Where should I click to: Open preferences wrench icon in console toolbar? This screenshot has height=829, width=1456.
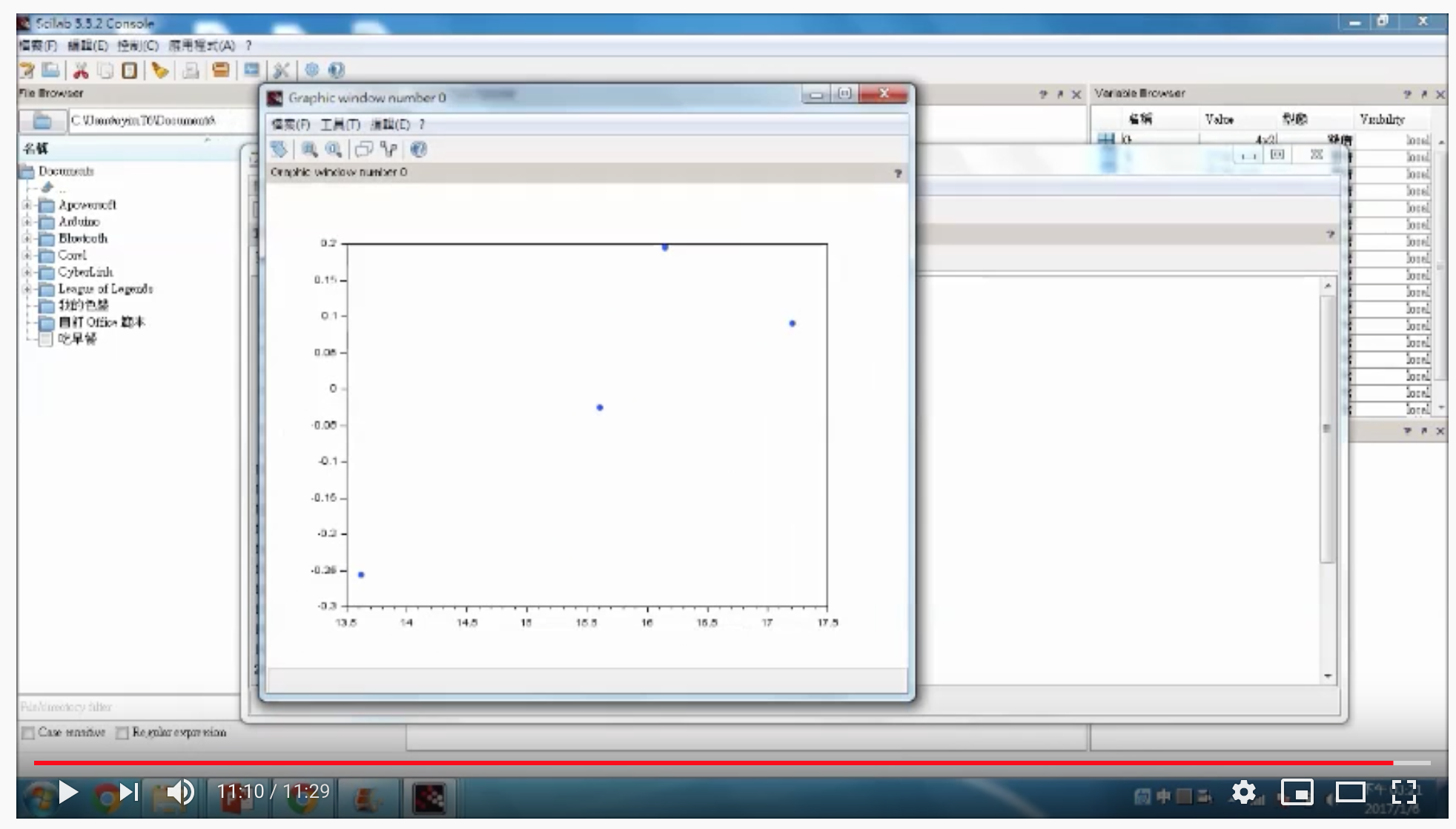[281, 70]
